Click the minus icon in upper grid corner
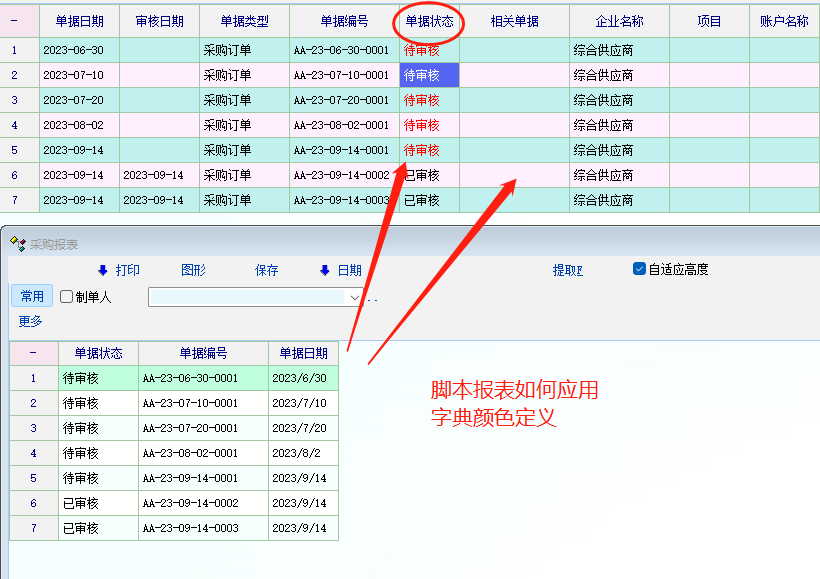 pyautogui.click(x=14, y=21)
